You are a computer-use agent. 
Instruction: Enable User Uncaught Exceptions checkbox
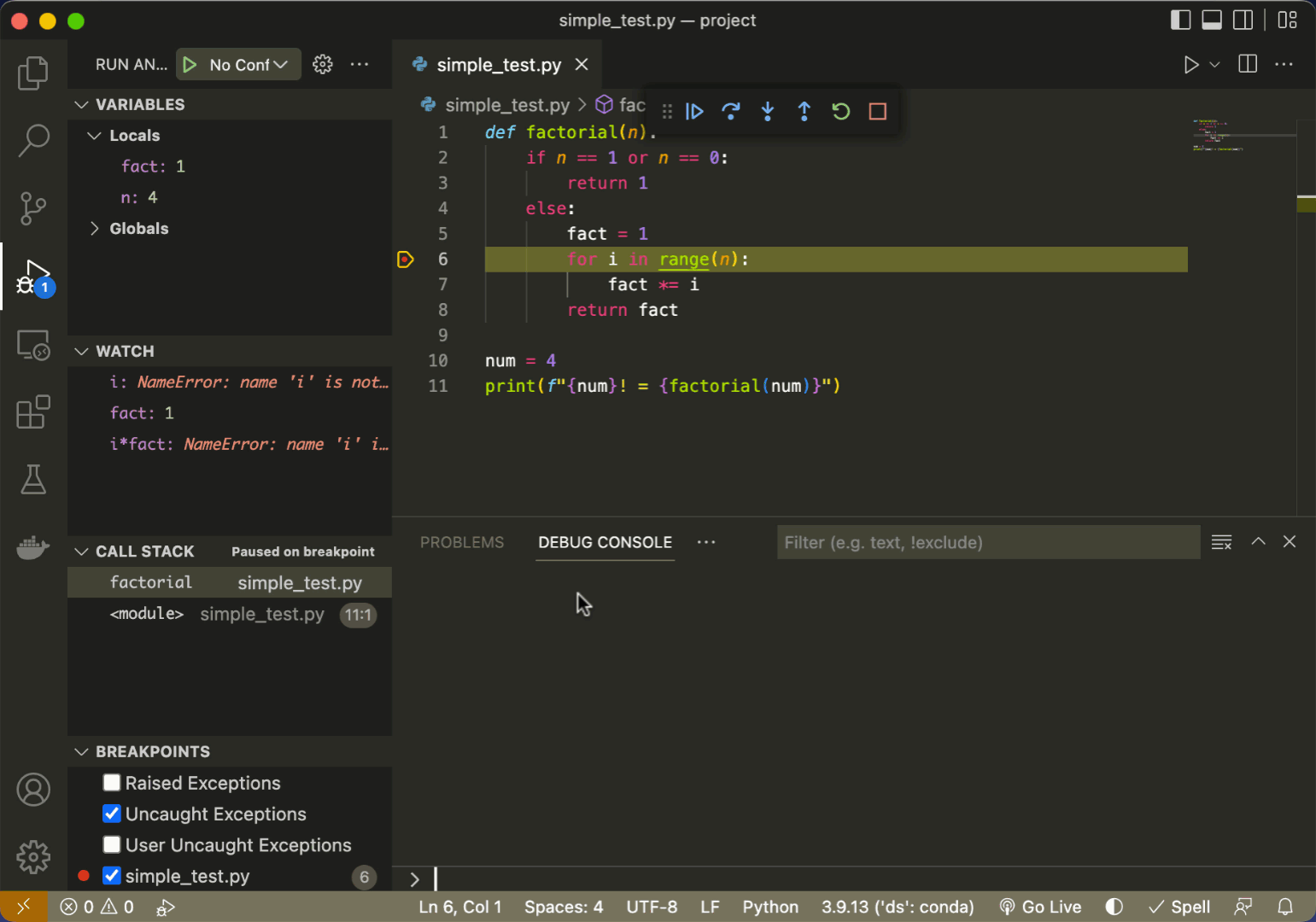(x=111, y=844)
